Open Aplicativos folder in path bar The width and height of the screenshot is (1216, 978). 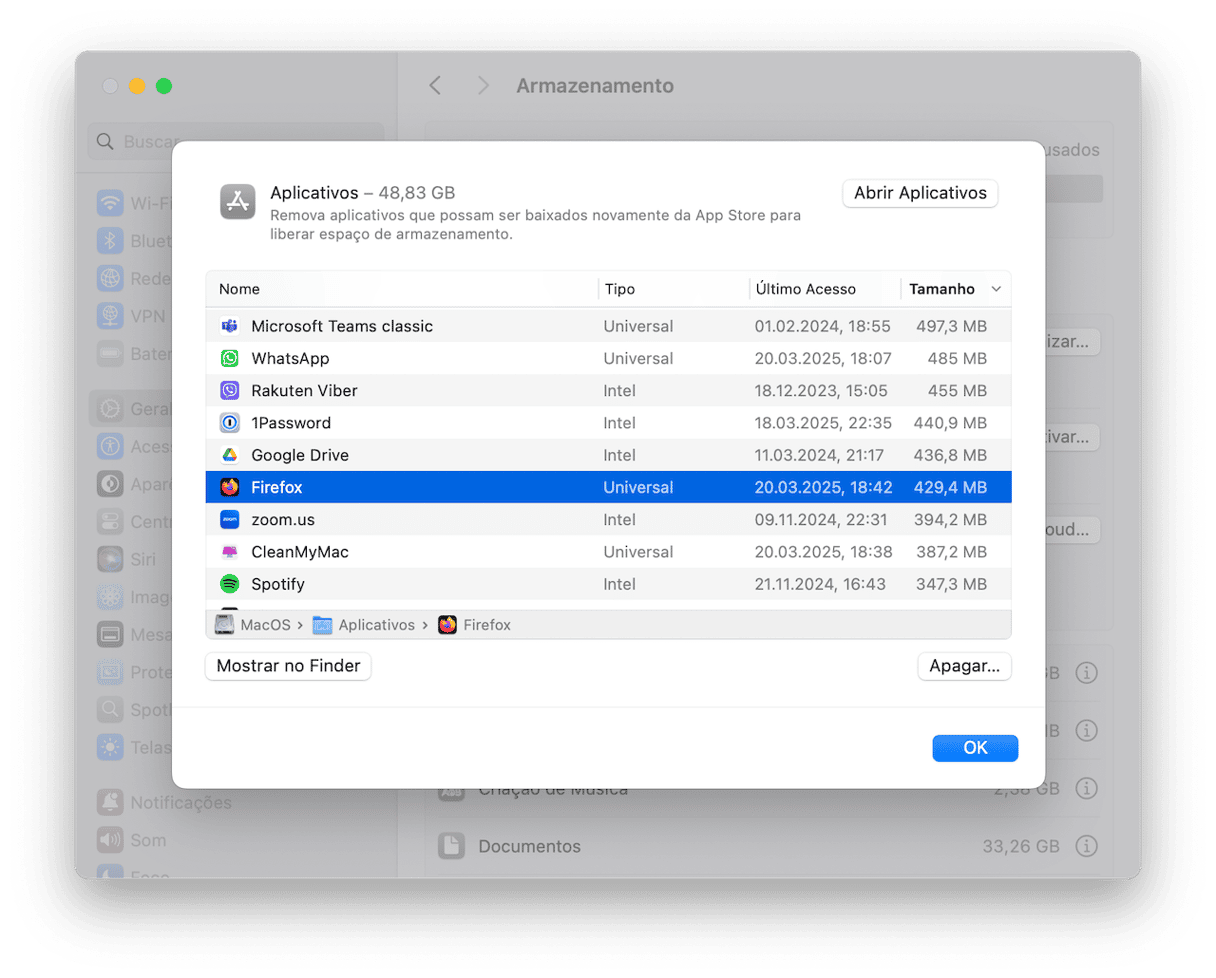pyautogui.click(x=365, y=625)
